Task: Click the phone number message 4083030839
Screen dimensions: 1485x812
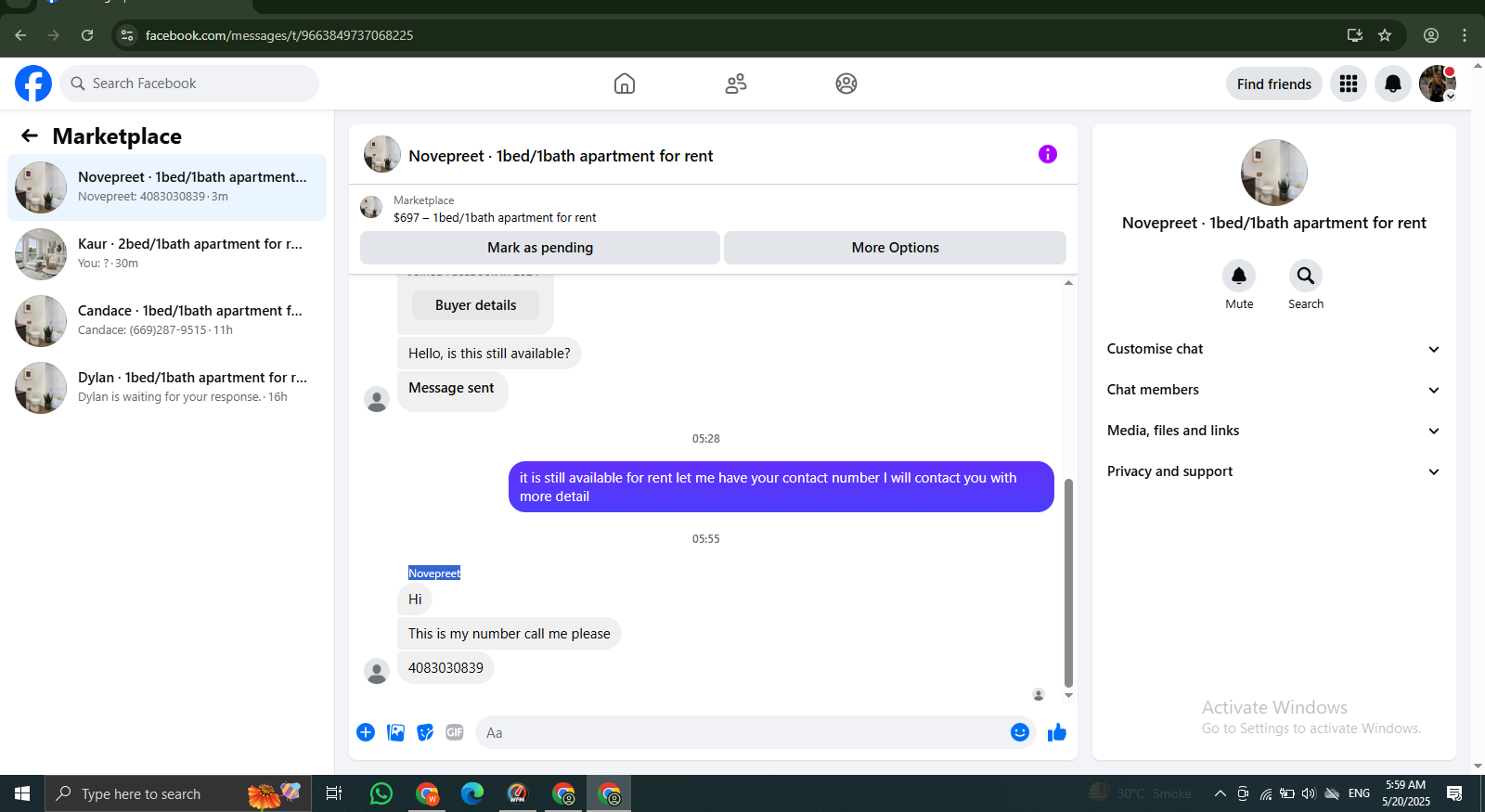Action: (445, 668)
